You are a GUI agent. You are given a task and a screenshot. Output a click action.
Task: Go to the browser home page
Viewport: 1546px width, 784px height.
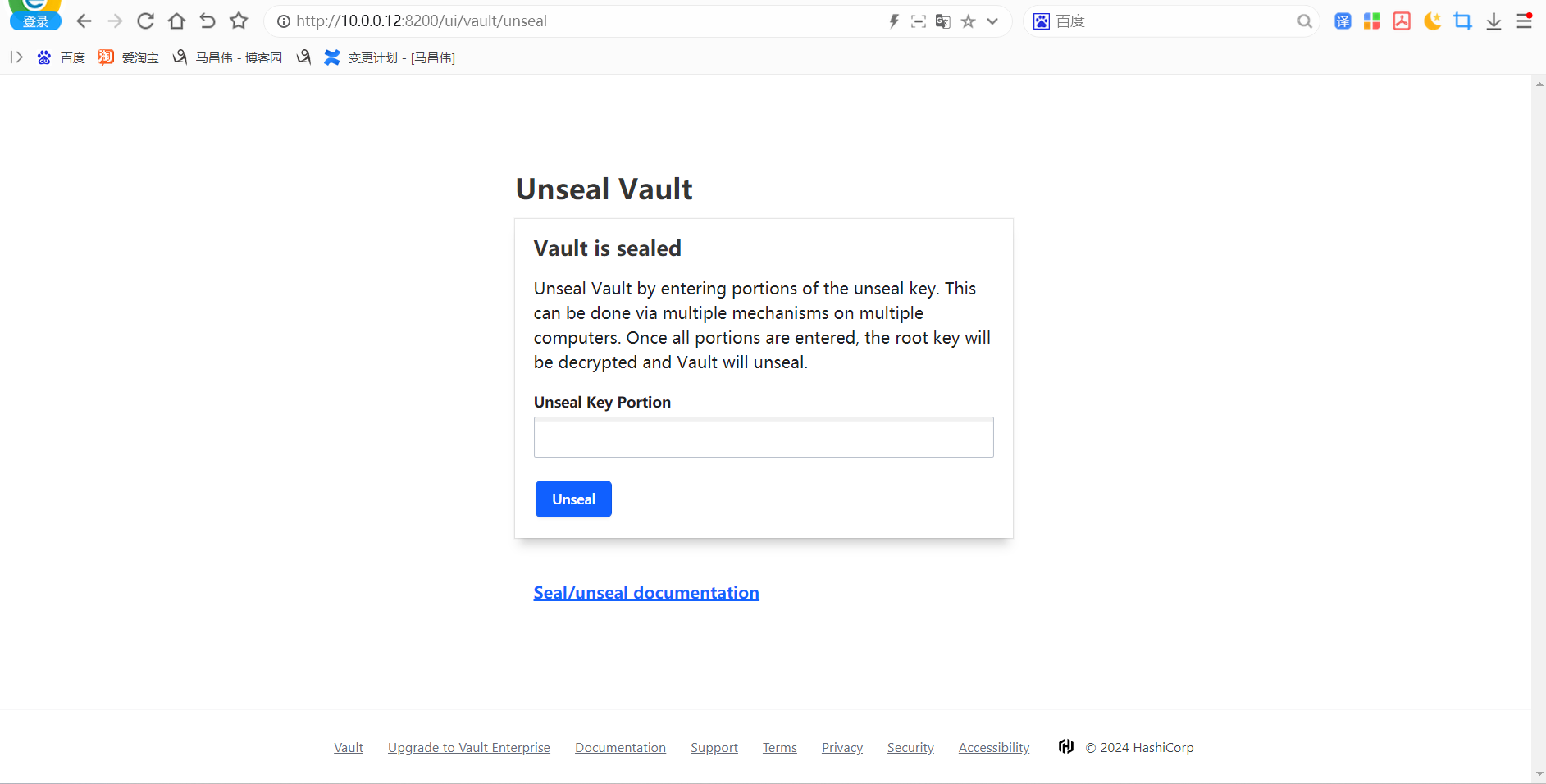pos(176,21)
